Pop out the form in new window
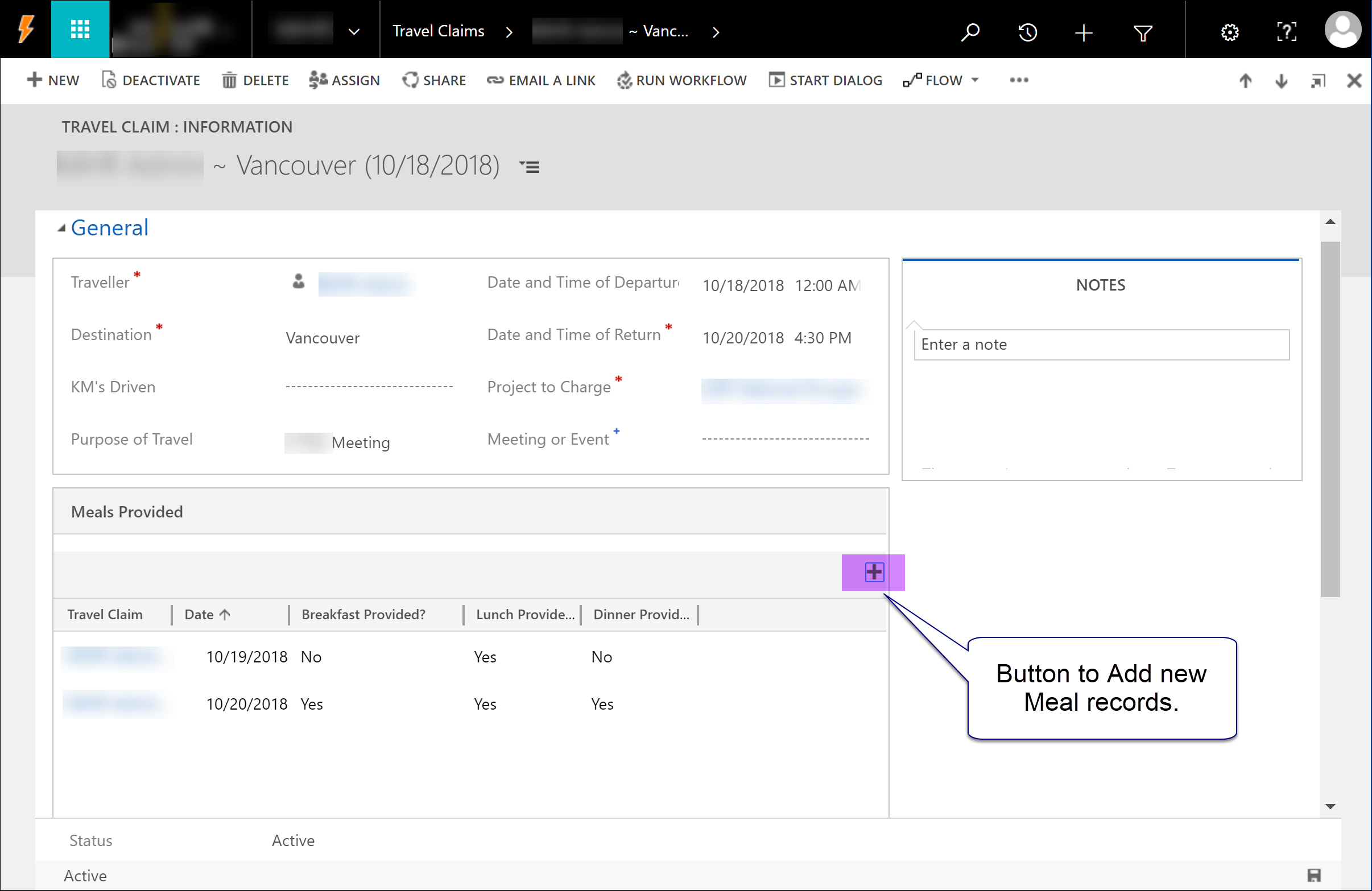 click(1318, 81)
